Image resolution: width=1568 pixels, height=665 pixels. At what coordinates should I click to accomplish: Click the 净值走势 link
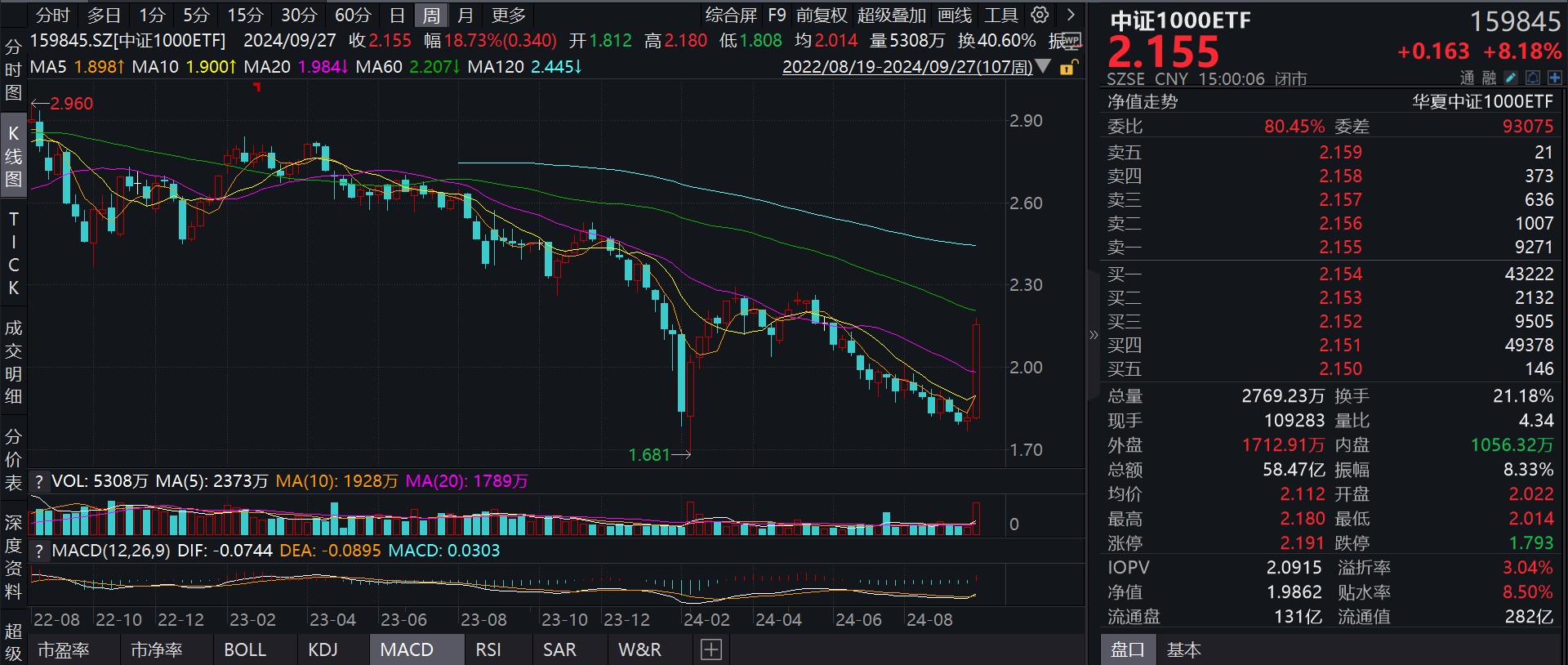point(1143,102)
